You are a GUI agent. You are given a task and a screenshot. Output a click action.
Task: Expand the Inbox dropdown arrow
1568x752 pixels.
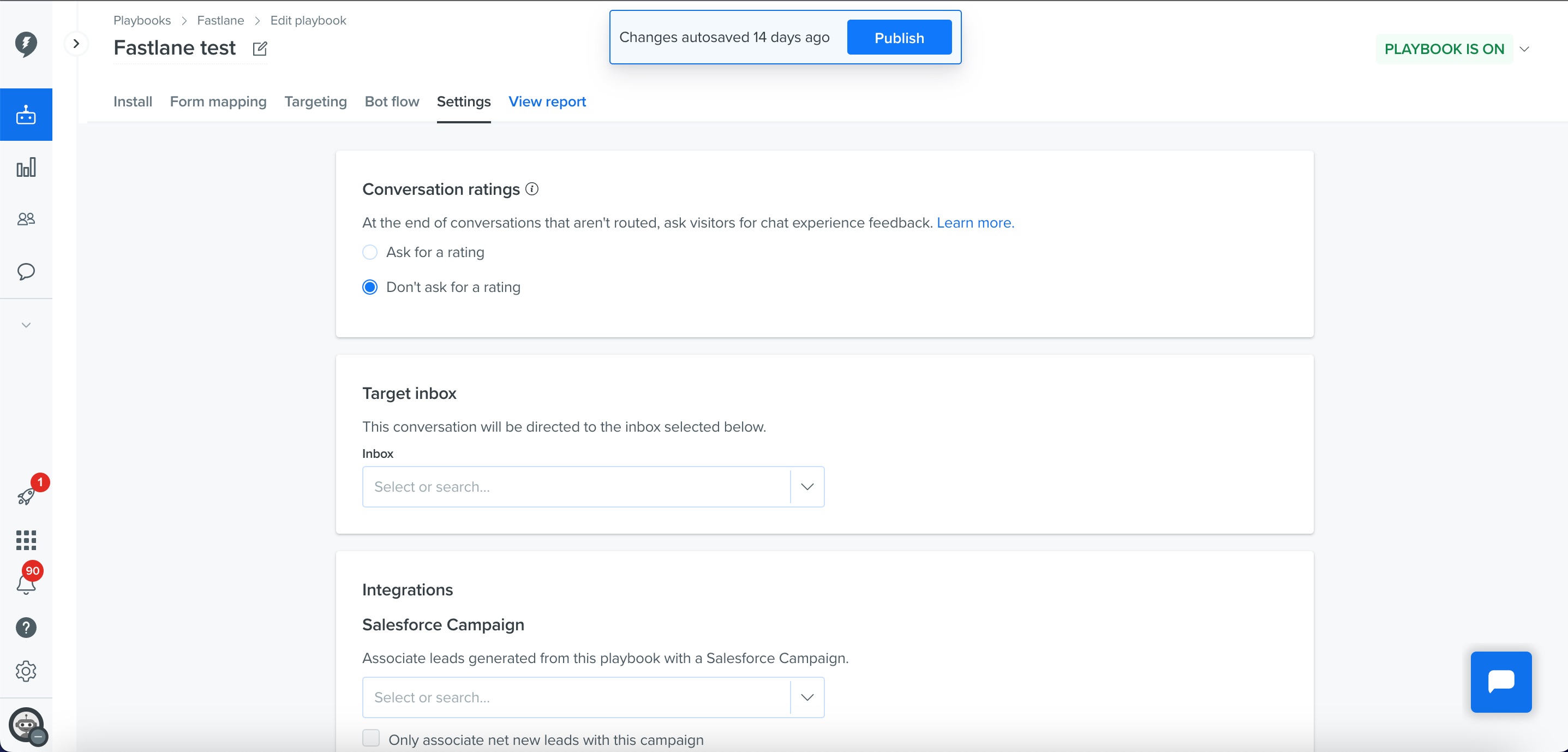click(x=807, y=487)
